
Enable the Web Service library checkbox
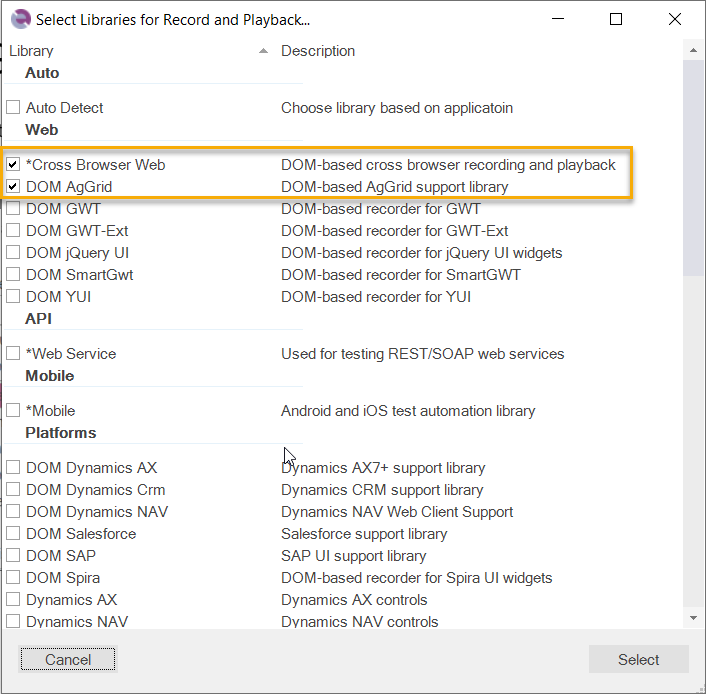pos(13,354)
